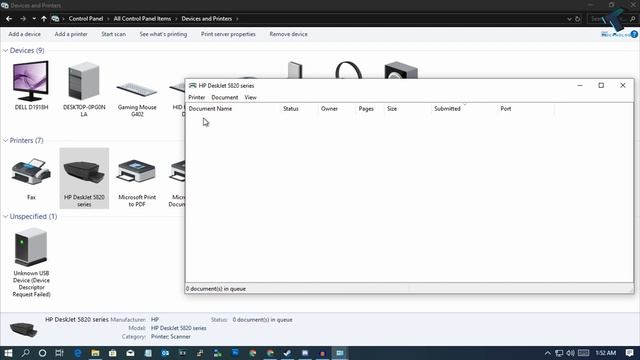This screenshot has width=640, height=360.
Task: Open the Mail app from the taskbar
Action: click(x=130, y=353)
